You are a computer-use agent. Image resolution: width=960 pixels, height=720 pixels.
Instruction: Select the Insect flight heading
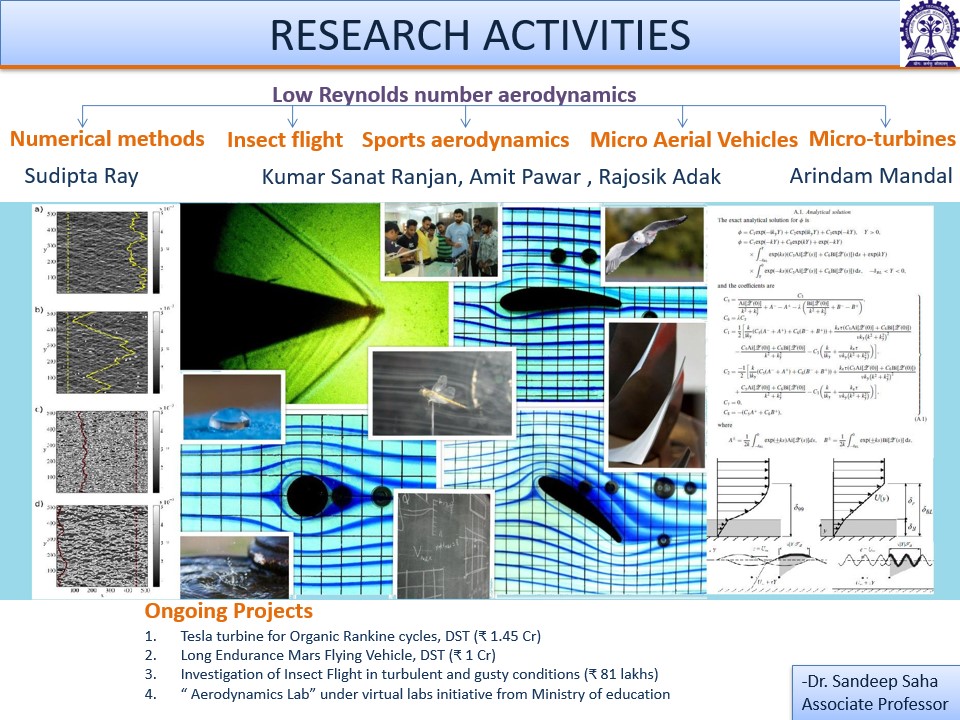[285, 140]
